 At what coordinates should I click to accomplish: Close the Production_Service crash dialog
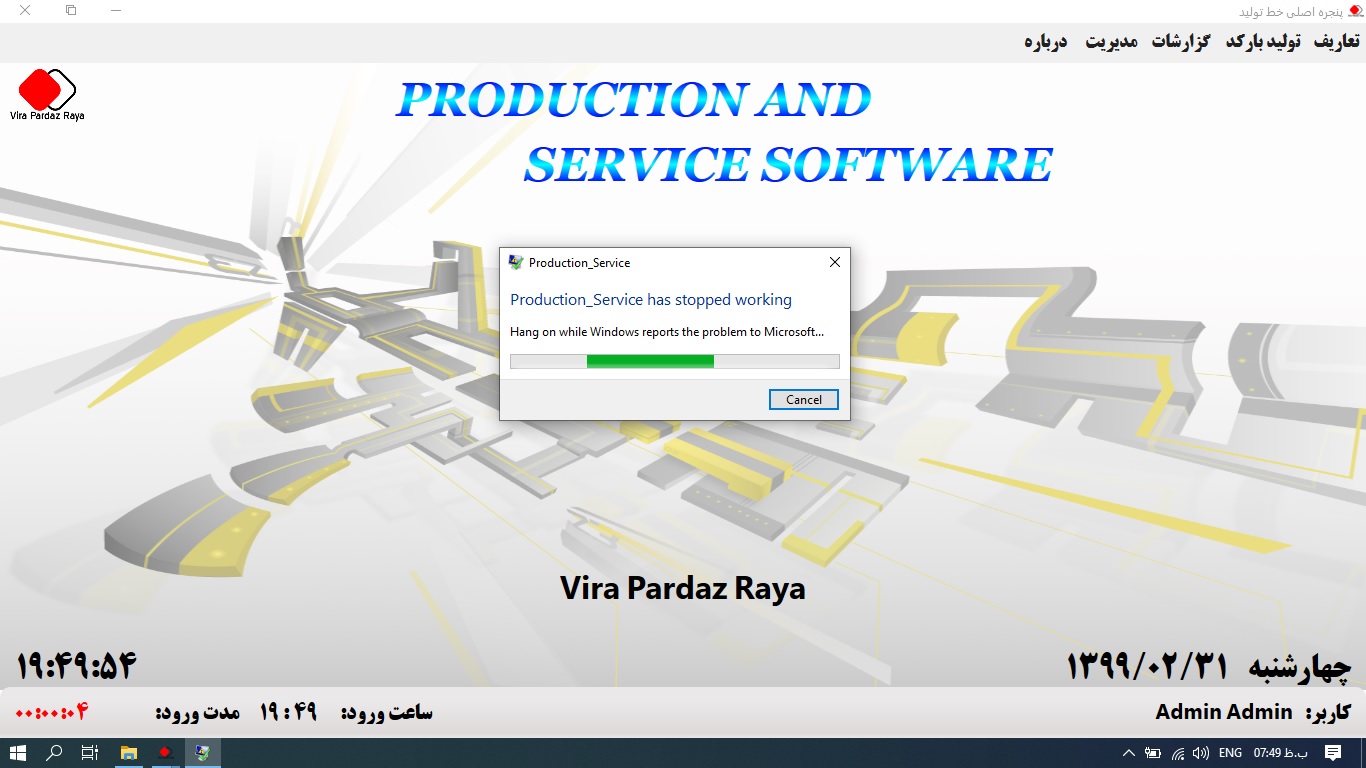click(835, 262)
